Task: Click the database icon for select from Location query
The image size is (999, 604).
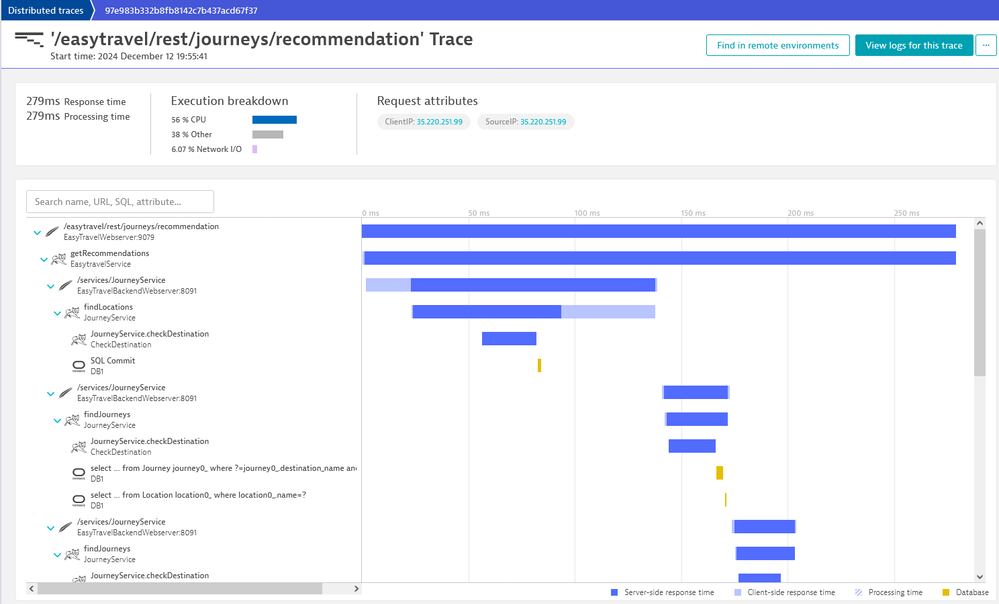Action: click(79, 500)
